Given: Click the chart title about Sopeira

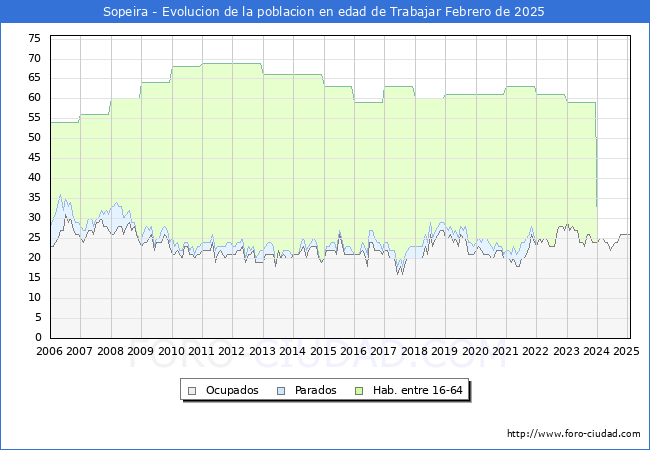Looking at the screenshot, I should (324, 12).
